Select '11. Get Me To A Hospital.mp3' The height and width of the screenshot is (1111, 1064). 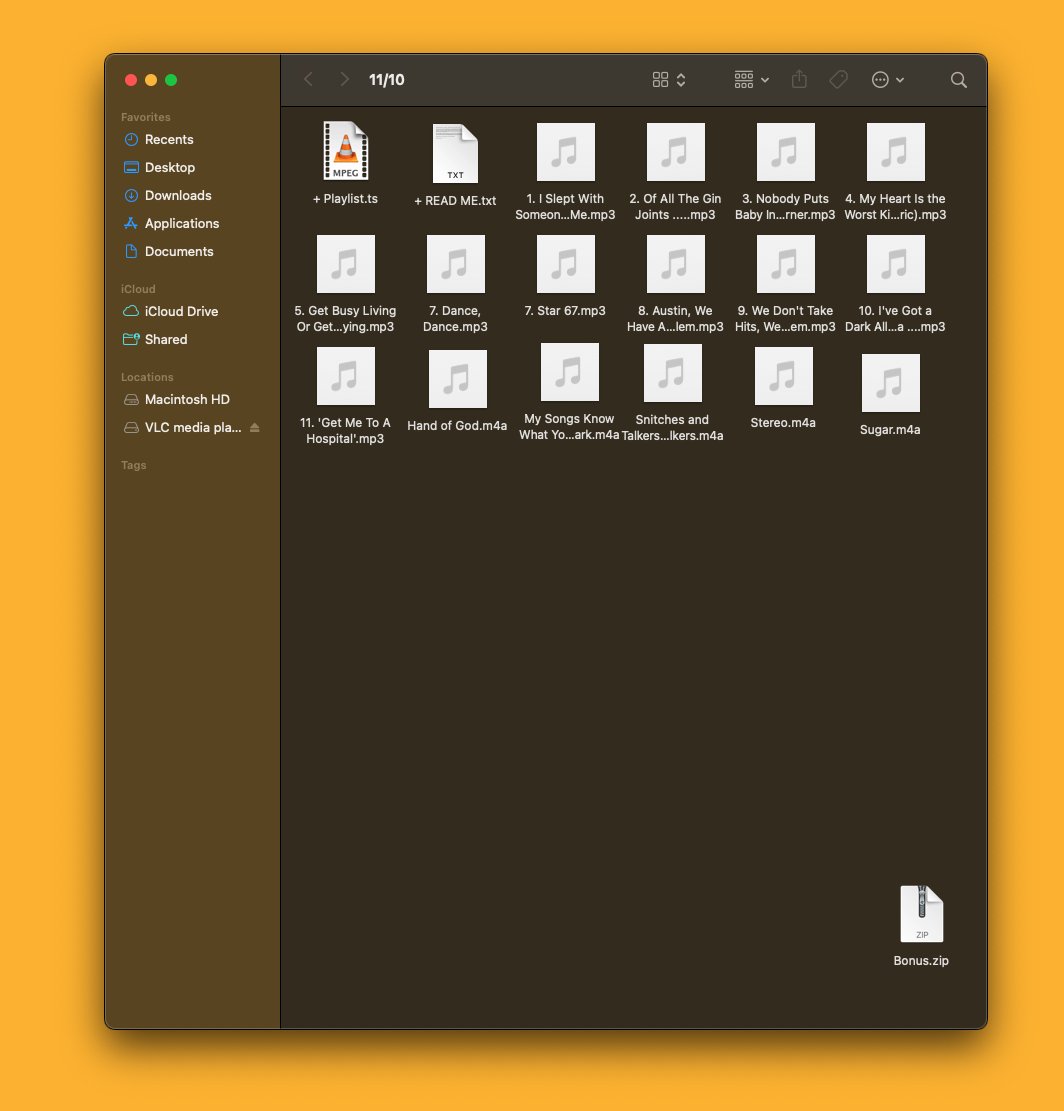(346, 376)
